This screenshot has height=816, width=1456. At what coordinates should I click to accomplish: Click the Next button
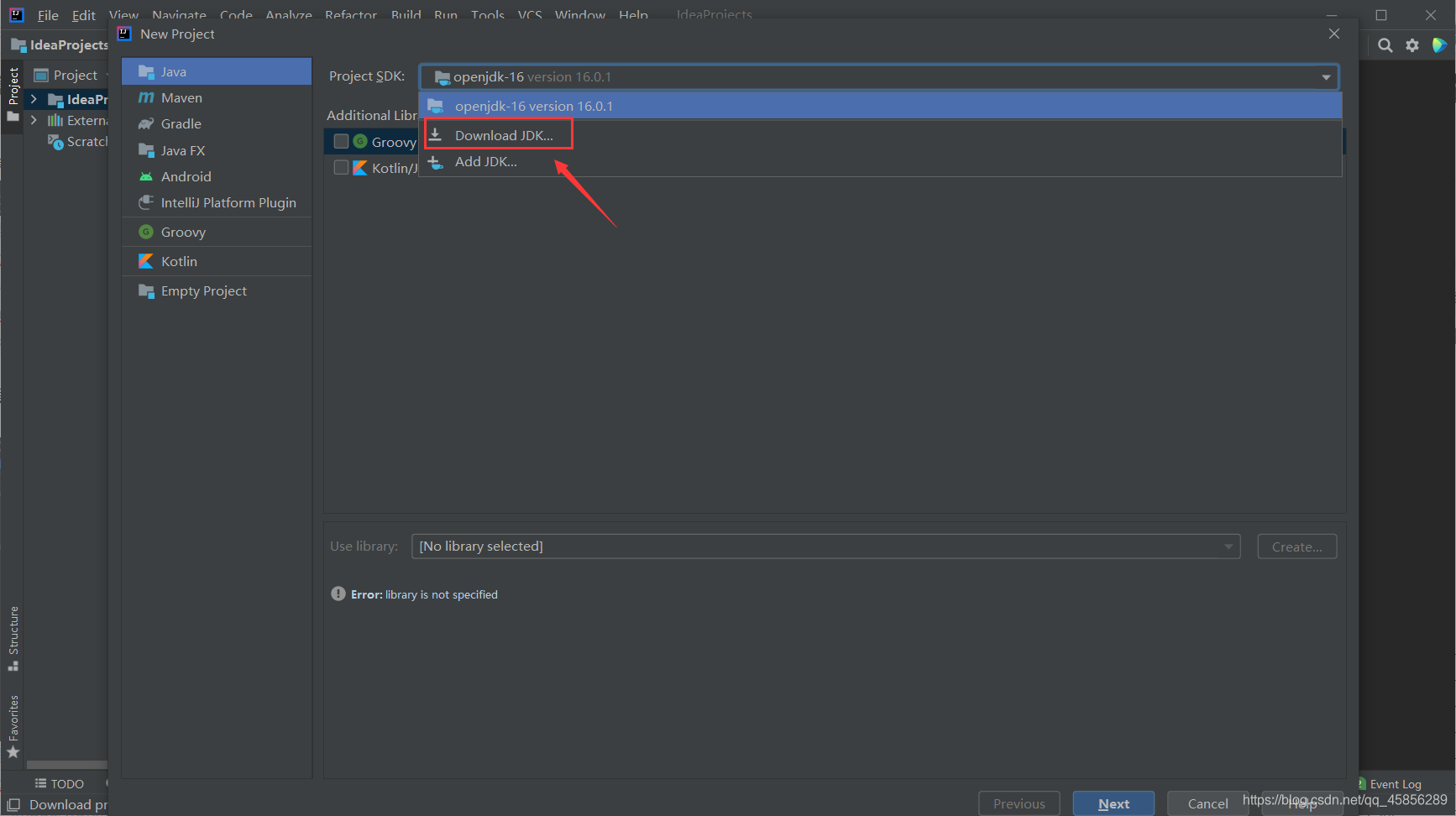tap(1113, 803)
